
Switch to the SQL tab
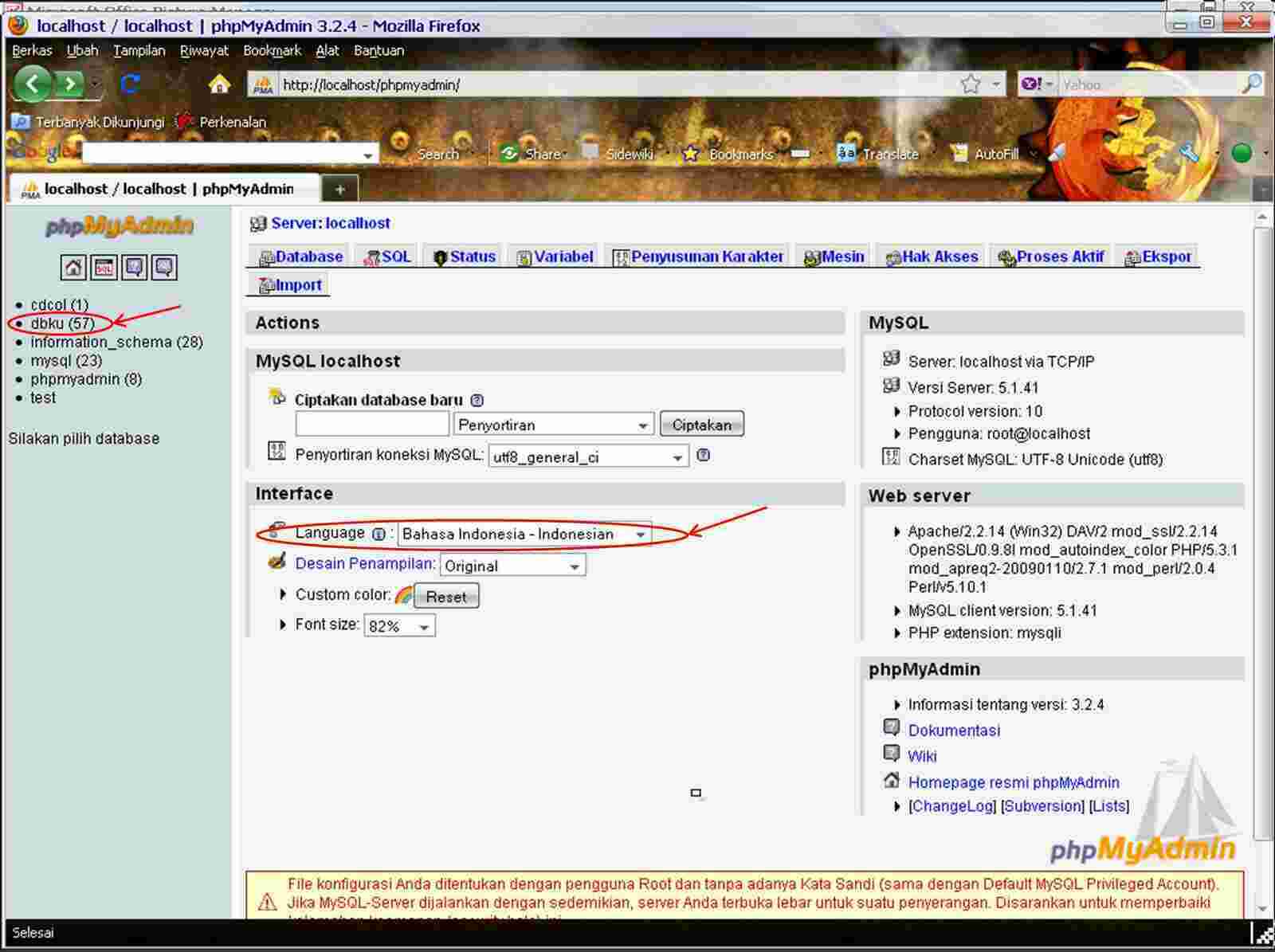(x=388, y=256)
